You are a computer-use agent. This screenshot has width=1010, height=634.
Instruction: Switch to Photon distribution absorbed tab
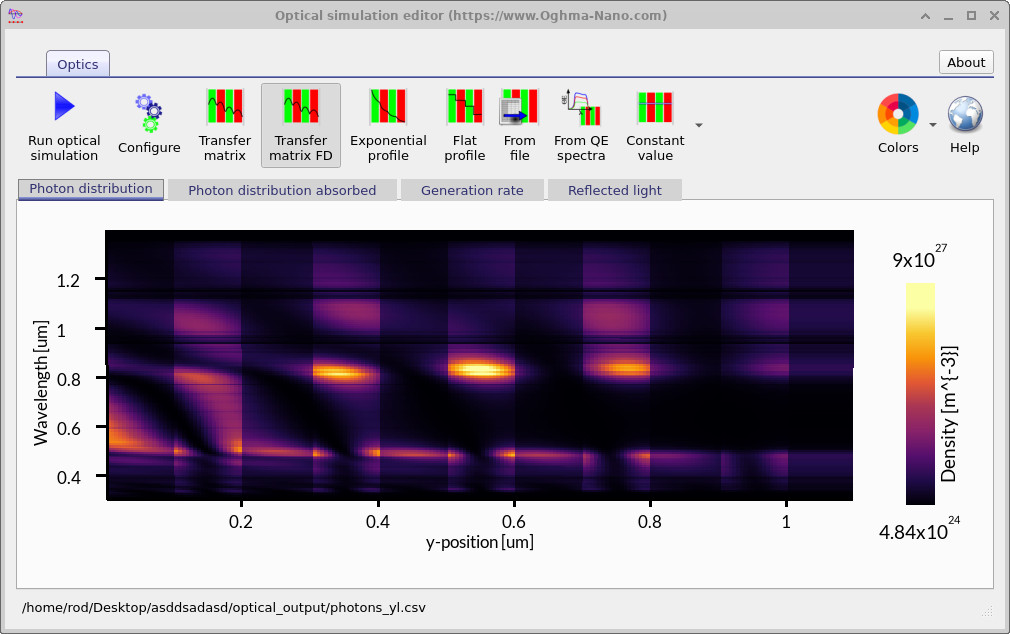[x=282, y=190]
